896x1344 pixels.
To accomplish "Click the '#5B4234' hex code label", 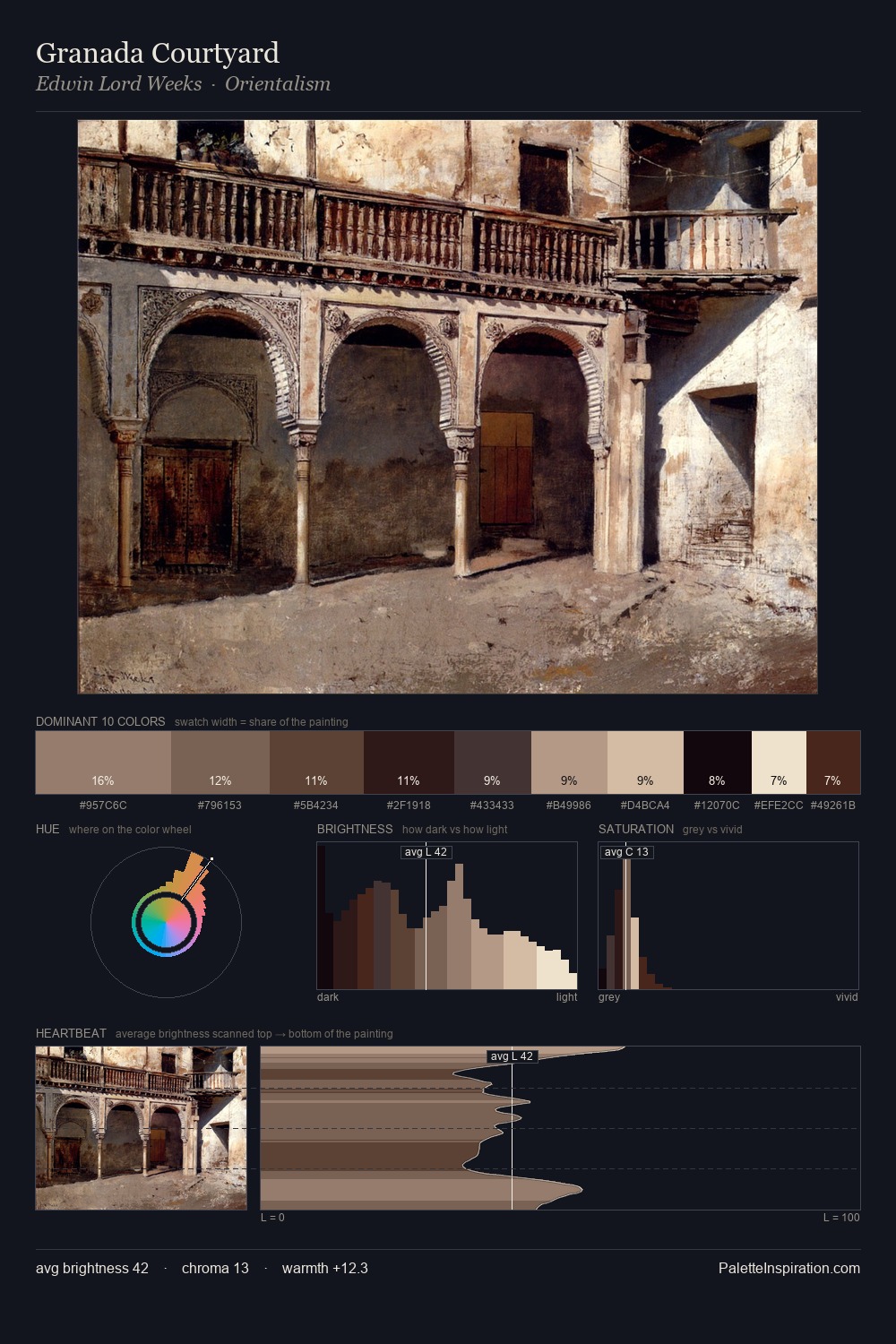I will [x=316, y=805].
